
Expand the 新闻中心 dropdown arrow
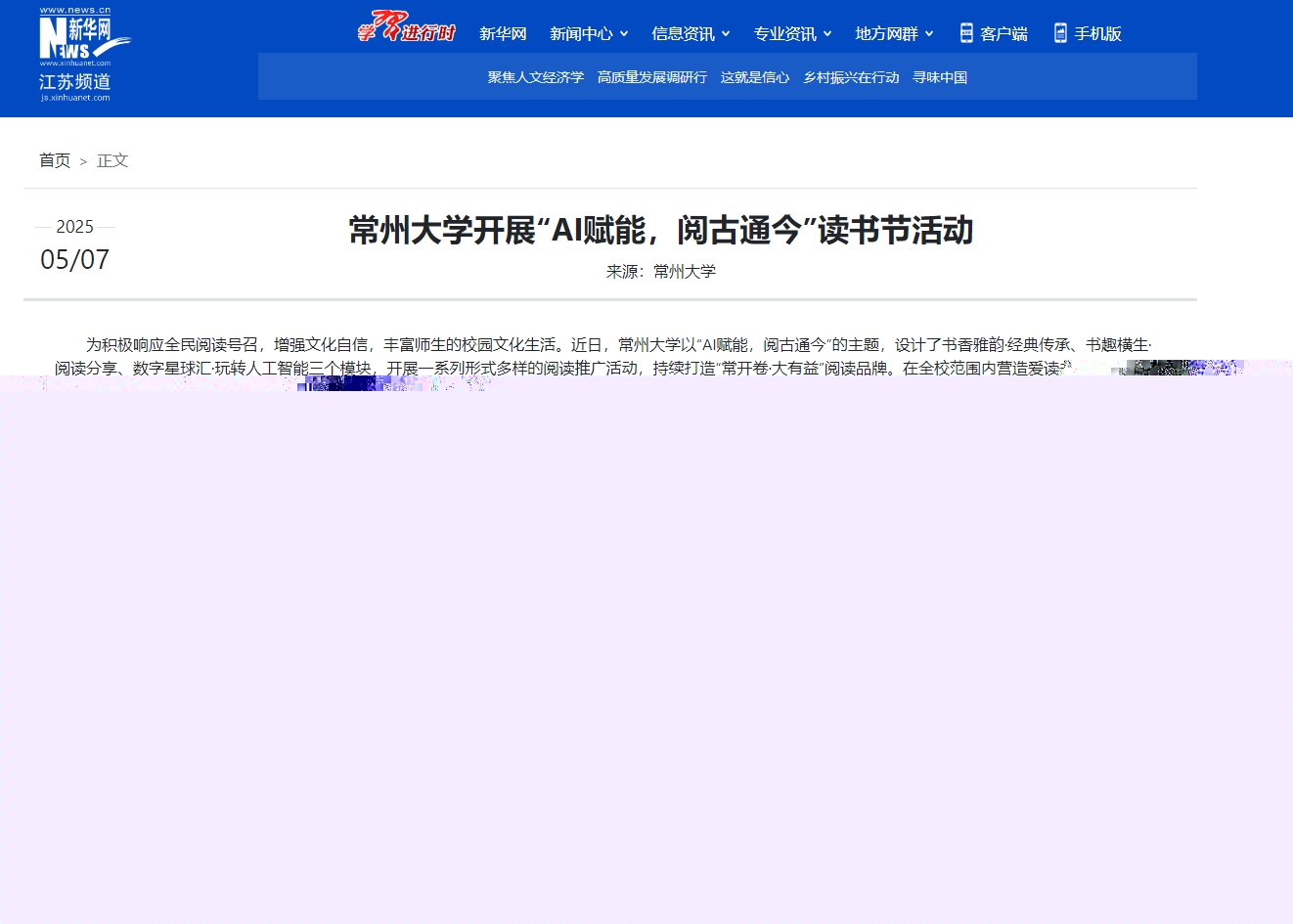point(624,34)
